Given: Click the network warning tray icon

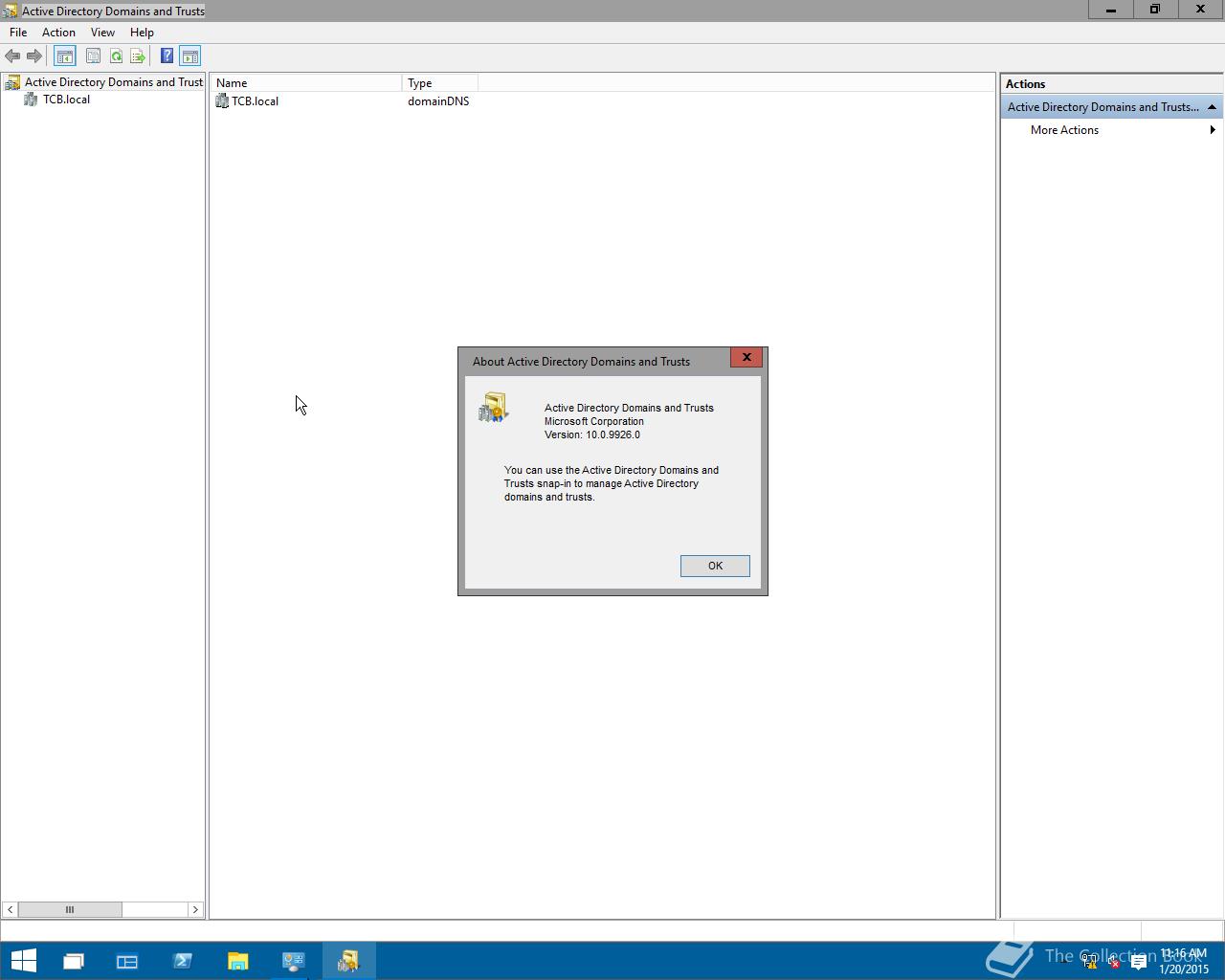Looking at the screenshot, I should [1089, 962].
